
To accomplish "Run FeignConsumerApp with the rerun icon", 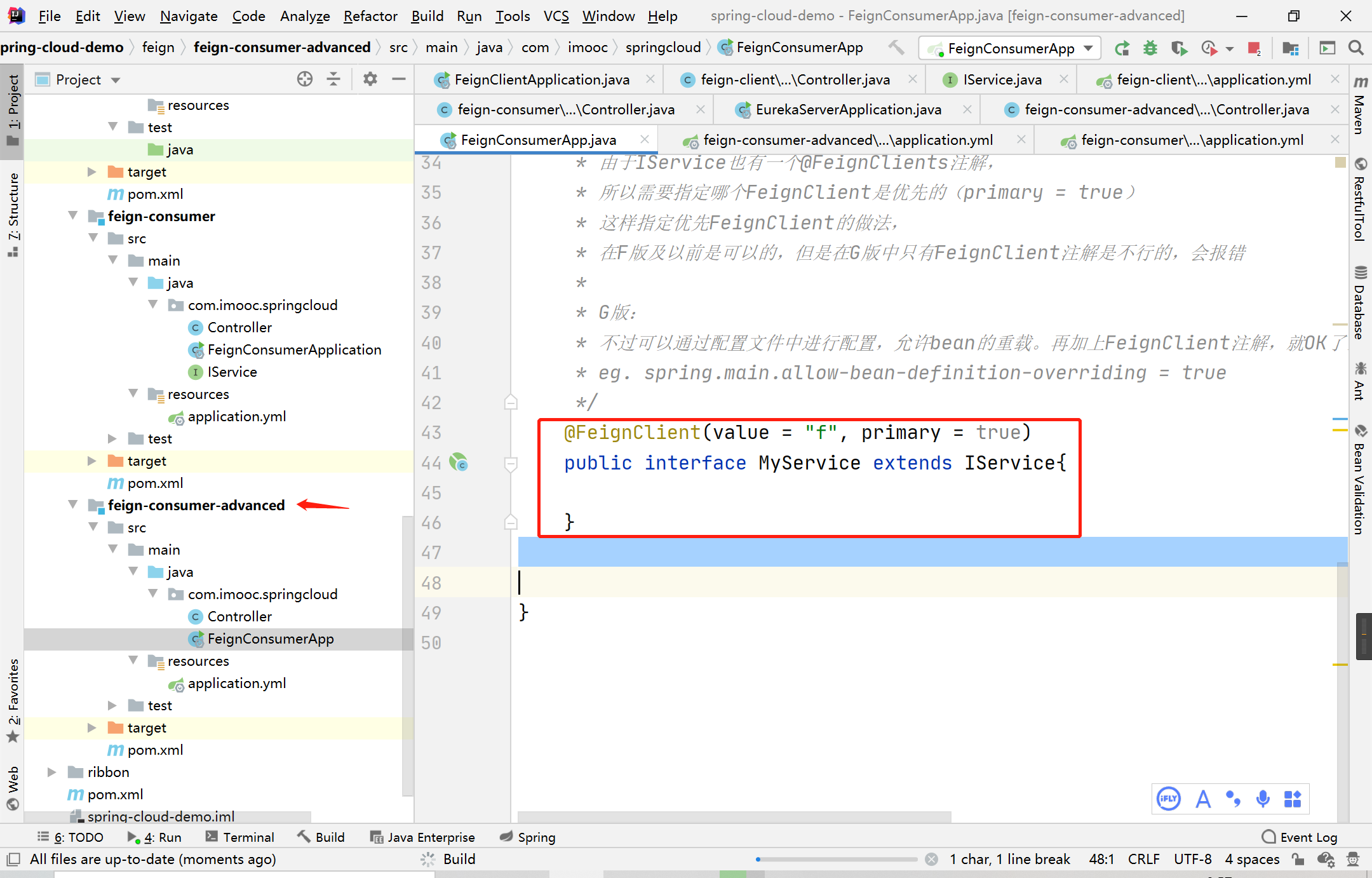I will (1122, 48).
